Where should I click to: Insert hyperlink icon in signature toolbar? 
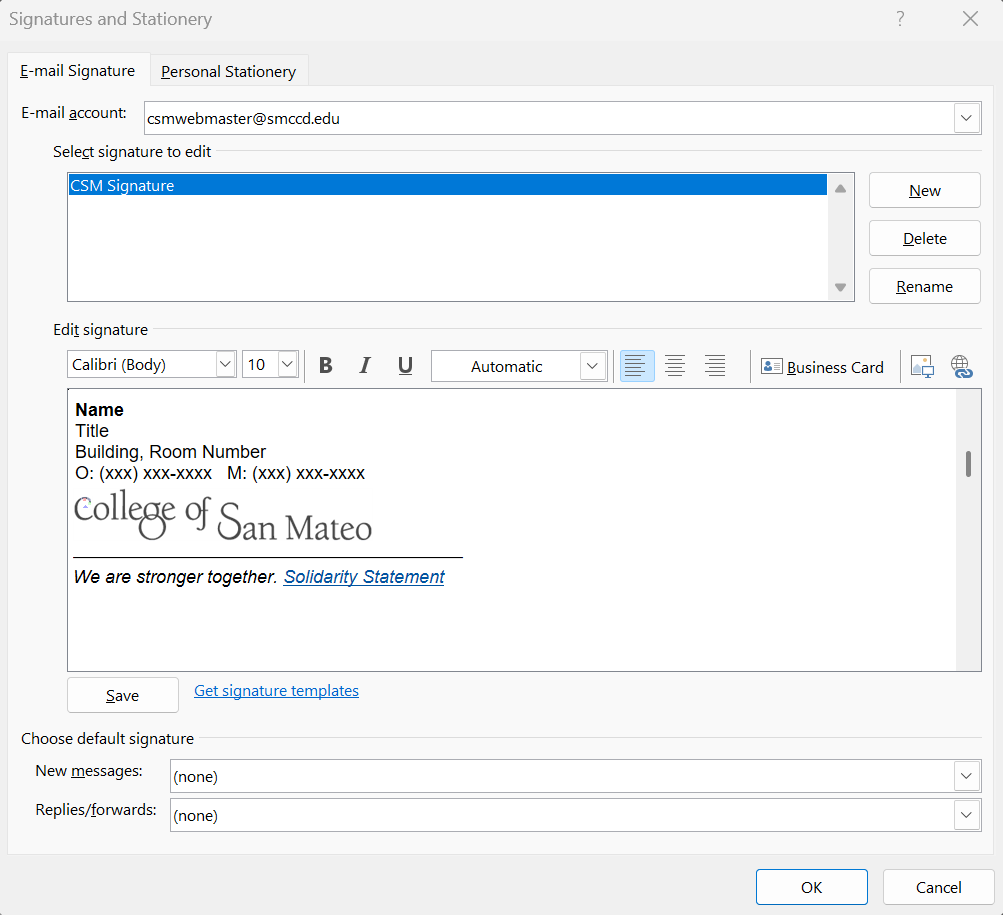coord(962,367)
